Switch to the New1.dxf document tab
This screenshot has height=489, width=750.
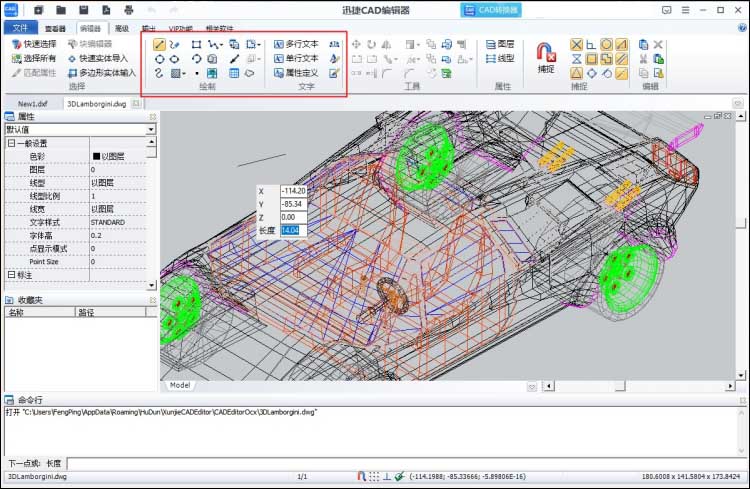[x=33, y=103]
